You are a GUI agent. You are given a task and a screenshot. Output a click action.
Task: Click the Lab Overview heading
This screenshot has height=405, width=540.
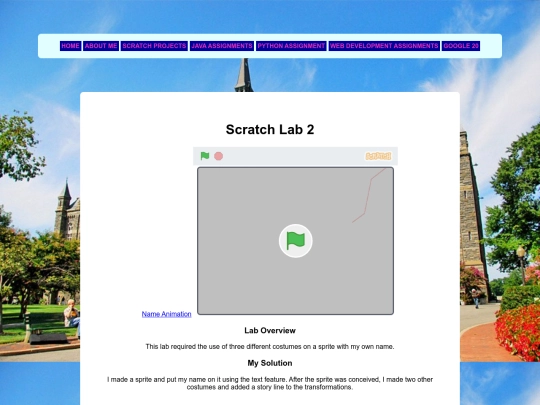(270, 331)
